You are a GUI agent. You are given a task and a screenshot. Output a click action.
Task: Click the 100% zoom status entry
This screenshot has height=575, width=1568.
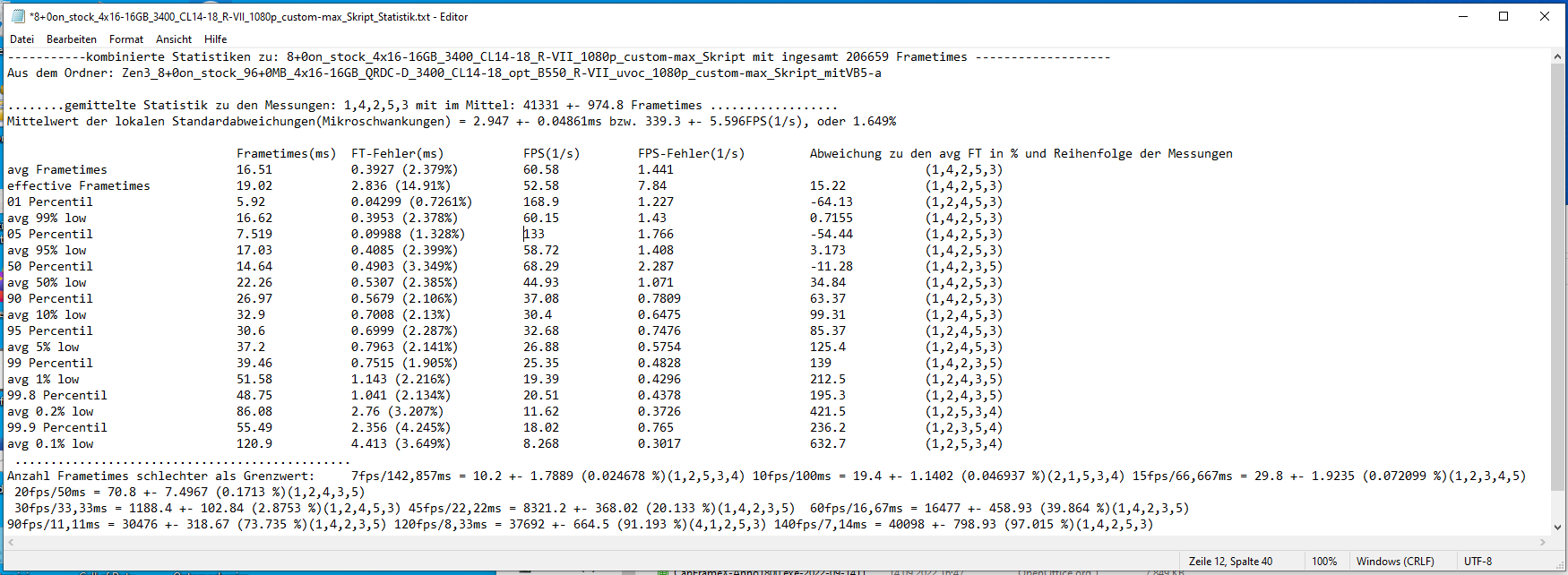click(x=1324, y=562)
